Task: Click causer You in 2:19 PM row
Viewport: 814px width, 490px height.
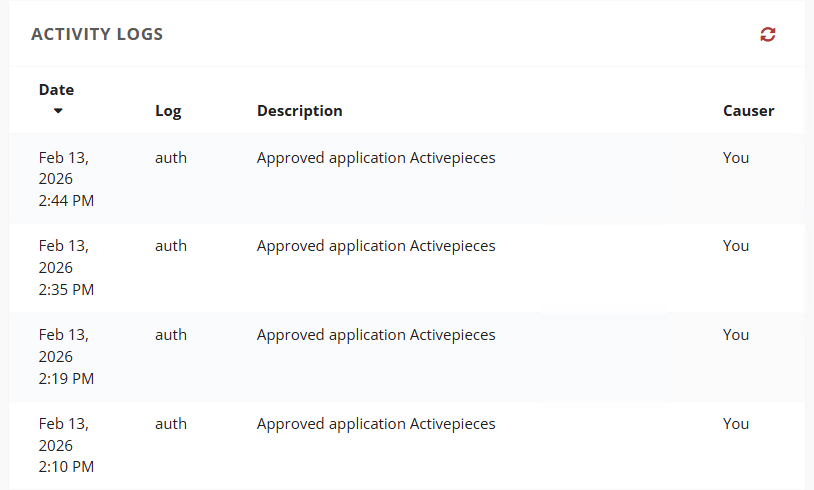Action: [736, 335]
